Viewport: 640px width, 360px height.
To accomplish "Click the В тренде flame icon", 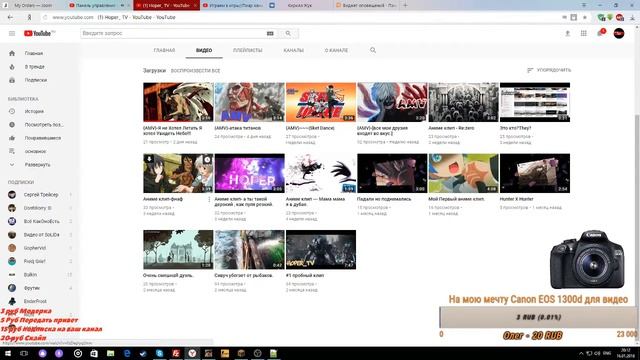I will 12,67.
